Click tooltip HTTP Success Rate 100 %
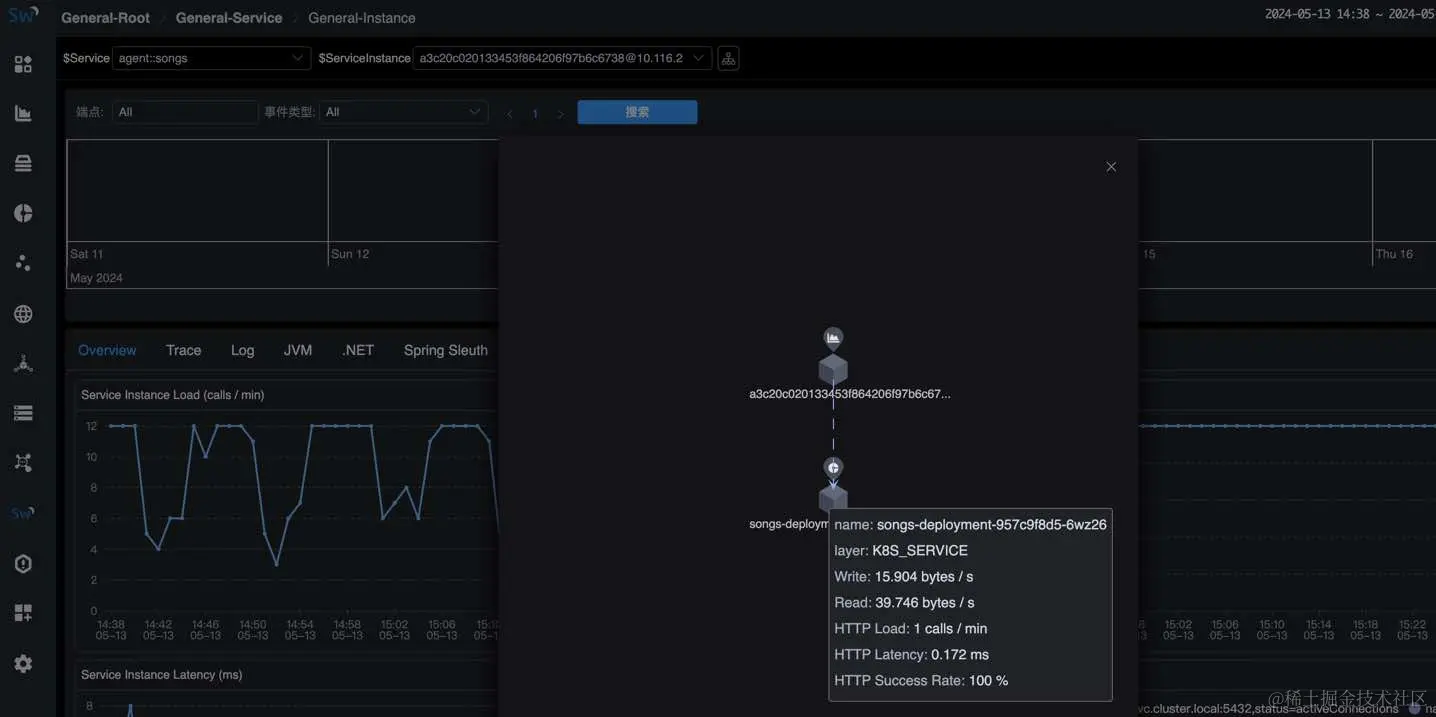1436x717 pixels. 921,681
